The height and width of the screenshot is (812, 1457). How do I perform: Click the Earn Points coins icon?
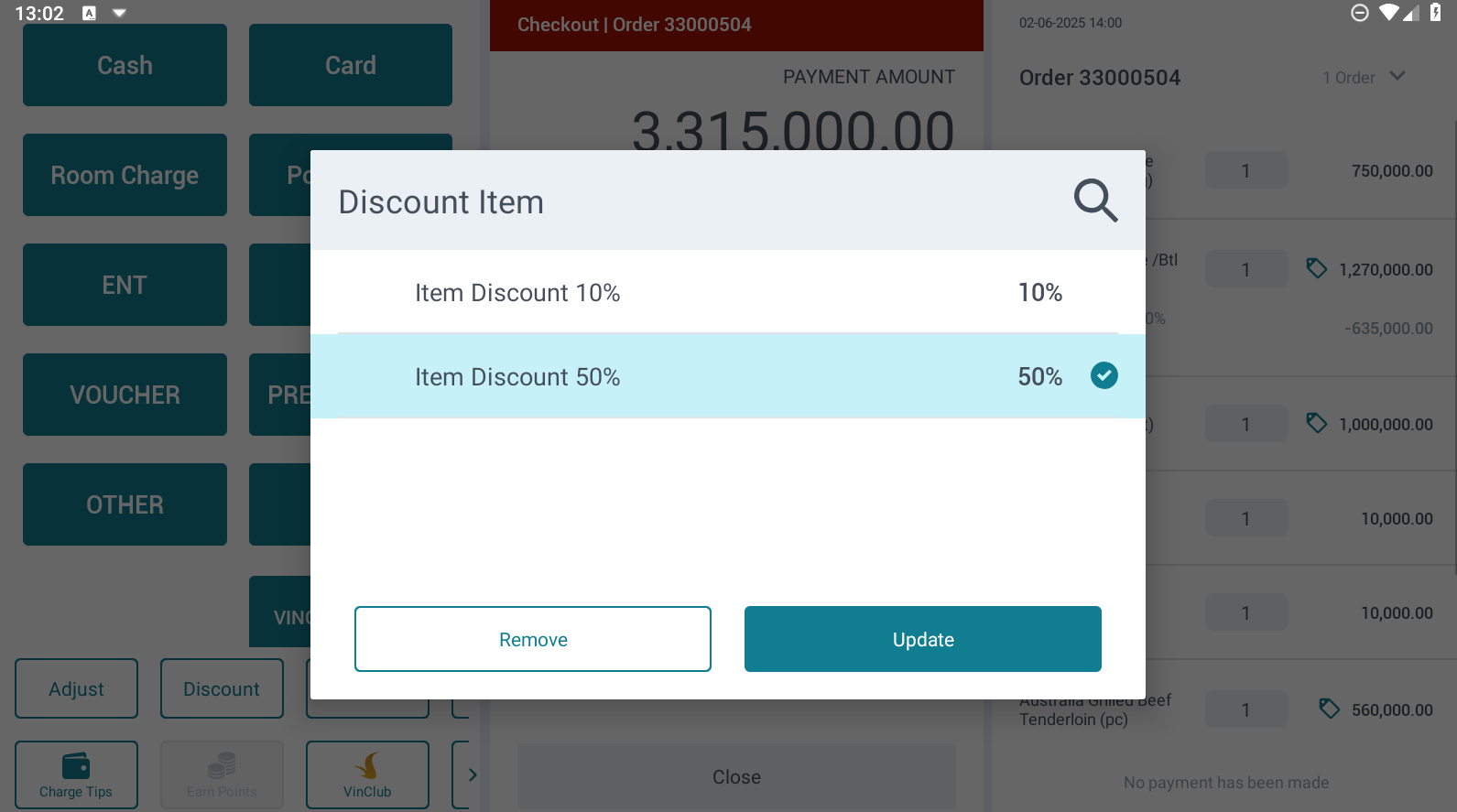click(x=222, y=765)
